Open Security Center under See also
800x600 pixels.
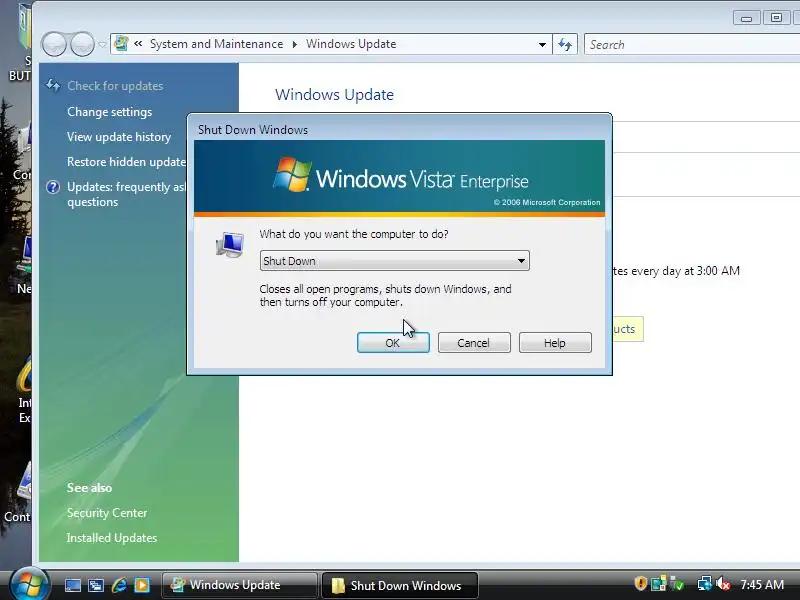[x=107, y=513]
